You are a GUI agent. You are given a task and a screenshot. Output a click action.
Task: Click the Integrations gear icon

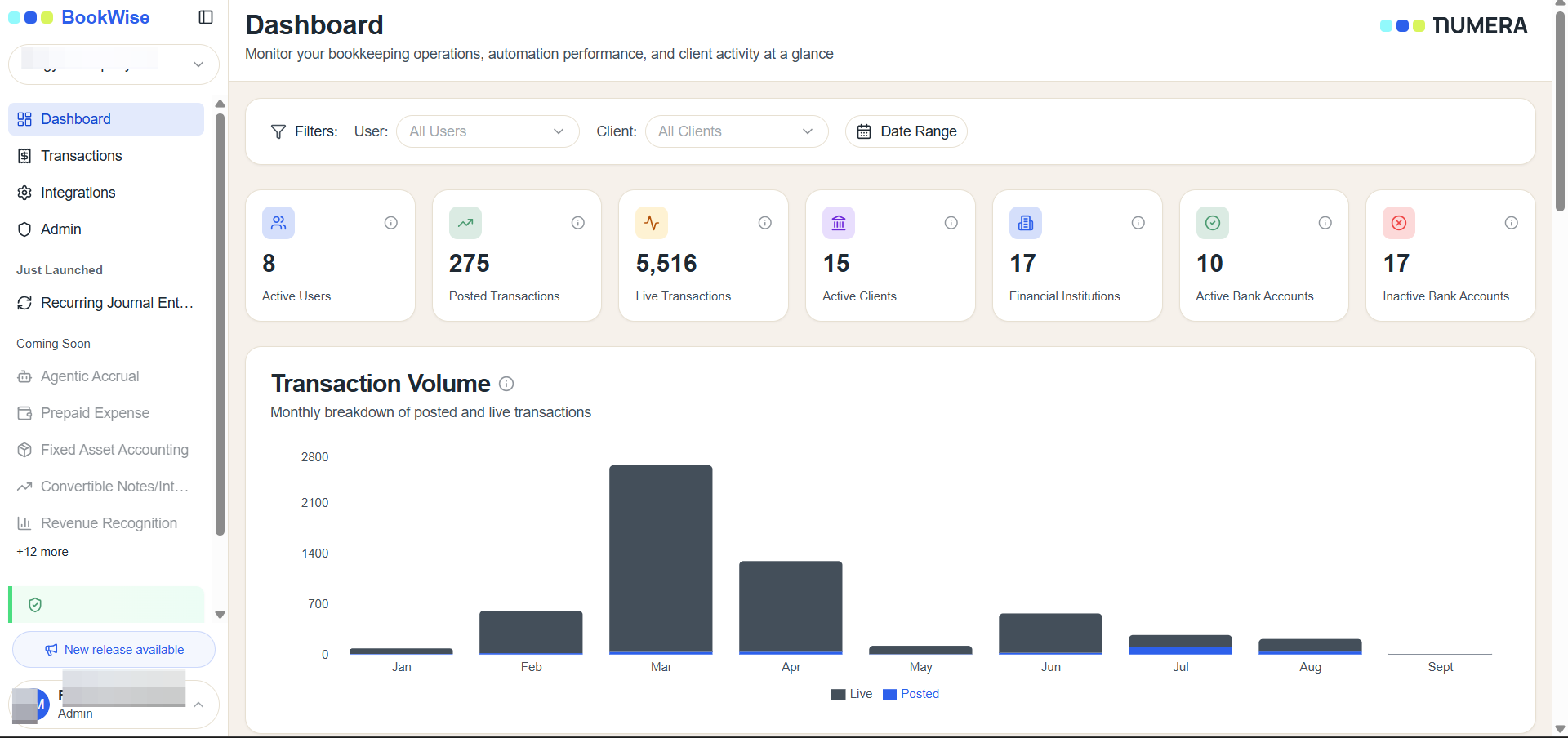(x=24, y=193)
